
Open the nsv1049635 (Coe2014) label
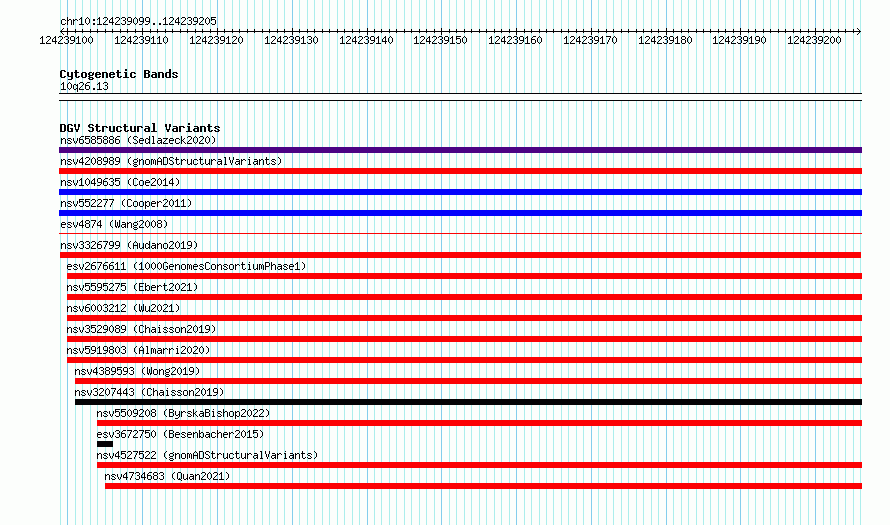[x=120, y=182]
